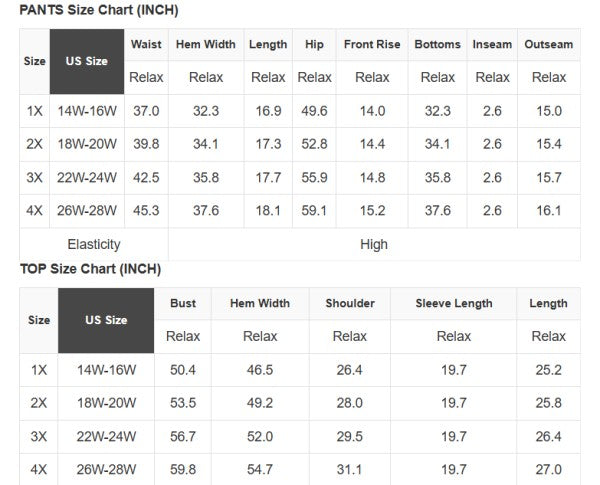
Task: Click the Sleeve Length column header
Action: pos(454,303)
